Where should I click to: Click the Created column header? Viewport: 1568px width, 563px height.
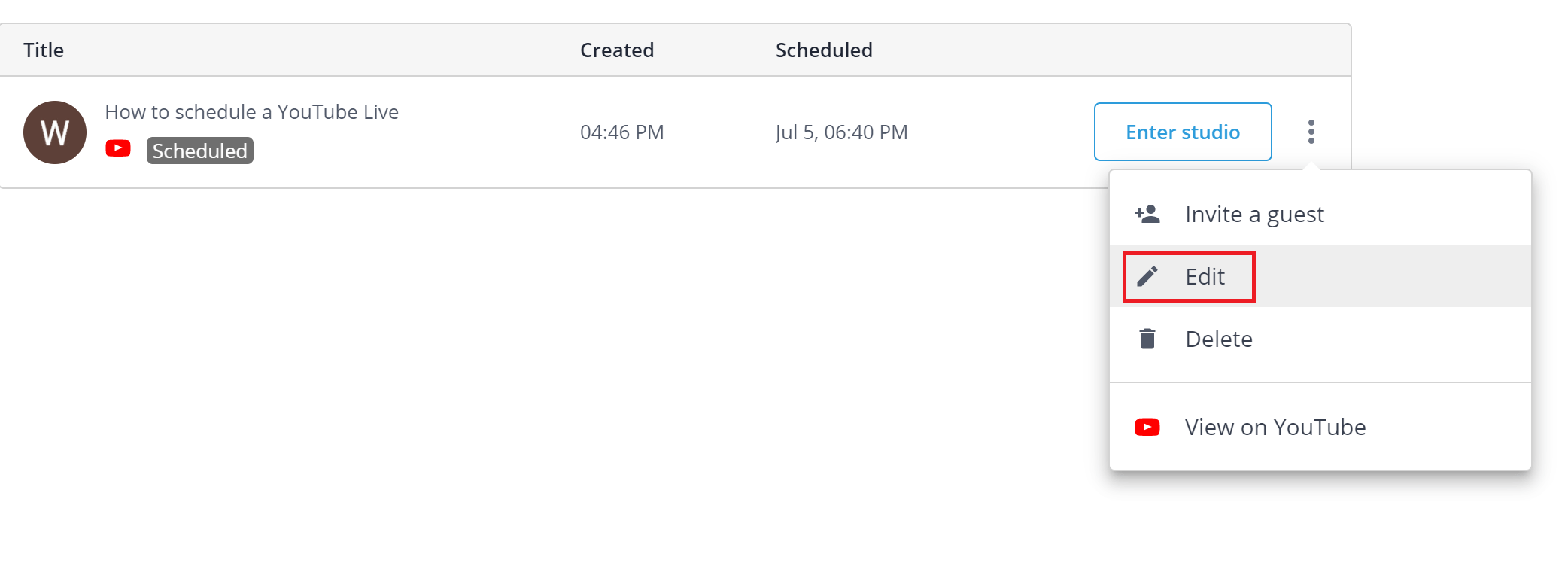pos(616,50)
